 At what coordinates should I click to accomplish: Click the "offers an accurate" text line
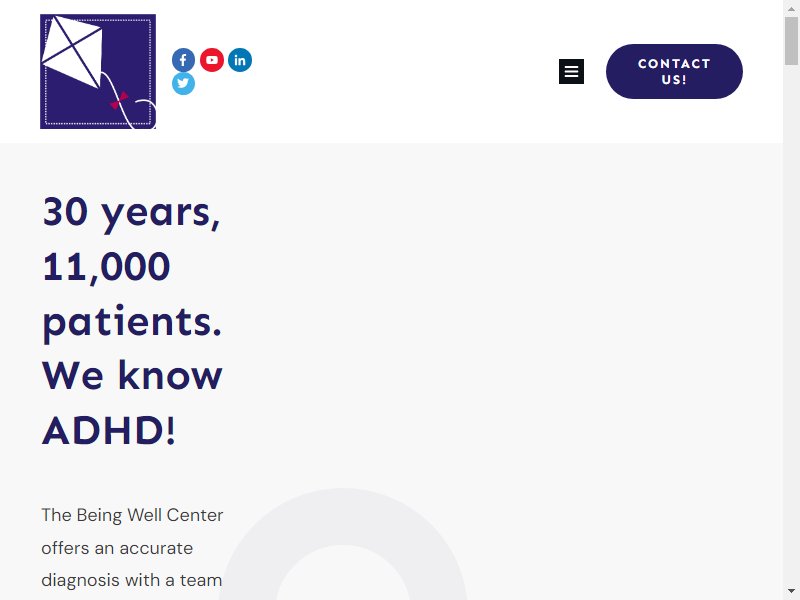point(117,548)
